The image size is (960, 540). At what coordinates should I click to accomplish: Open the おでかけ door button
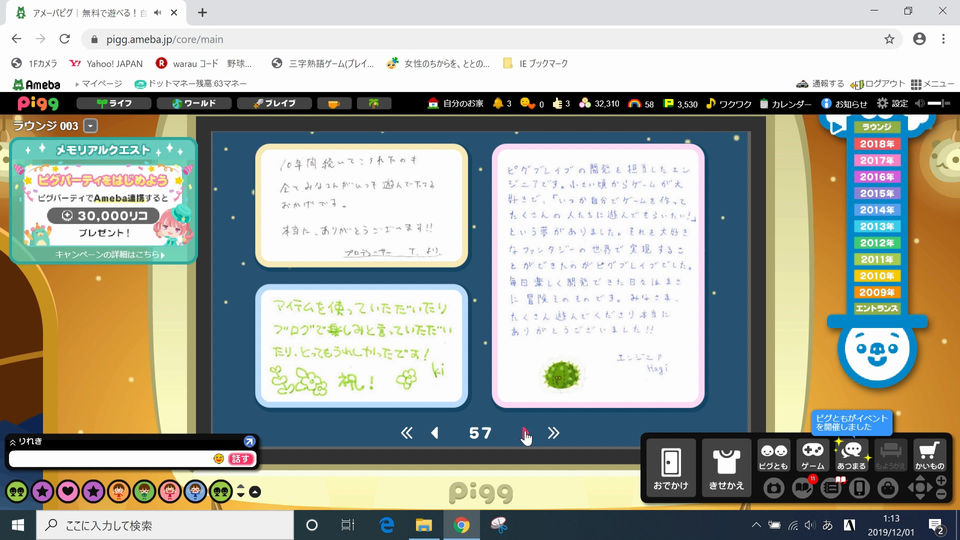click(x=671, y=467)
